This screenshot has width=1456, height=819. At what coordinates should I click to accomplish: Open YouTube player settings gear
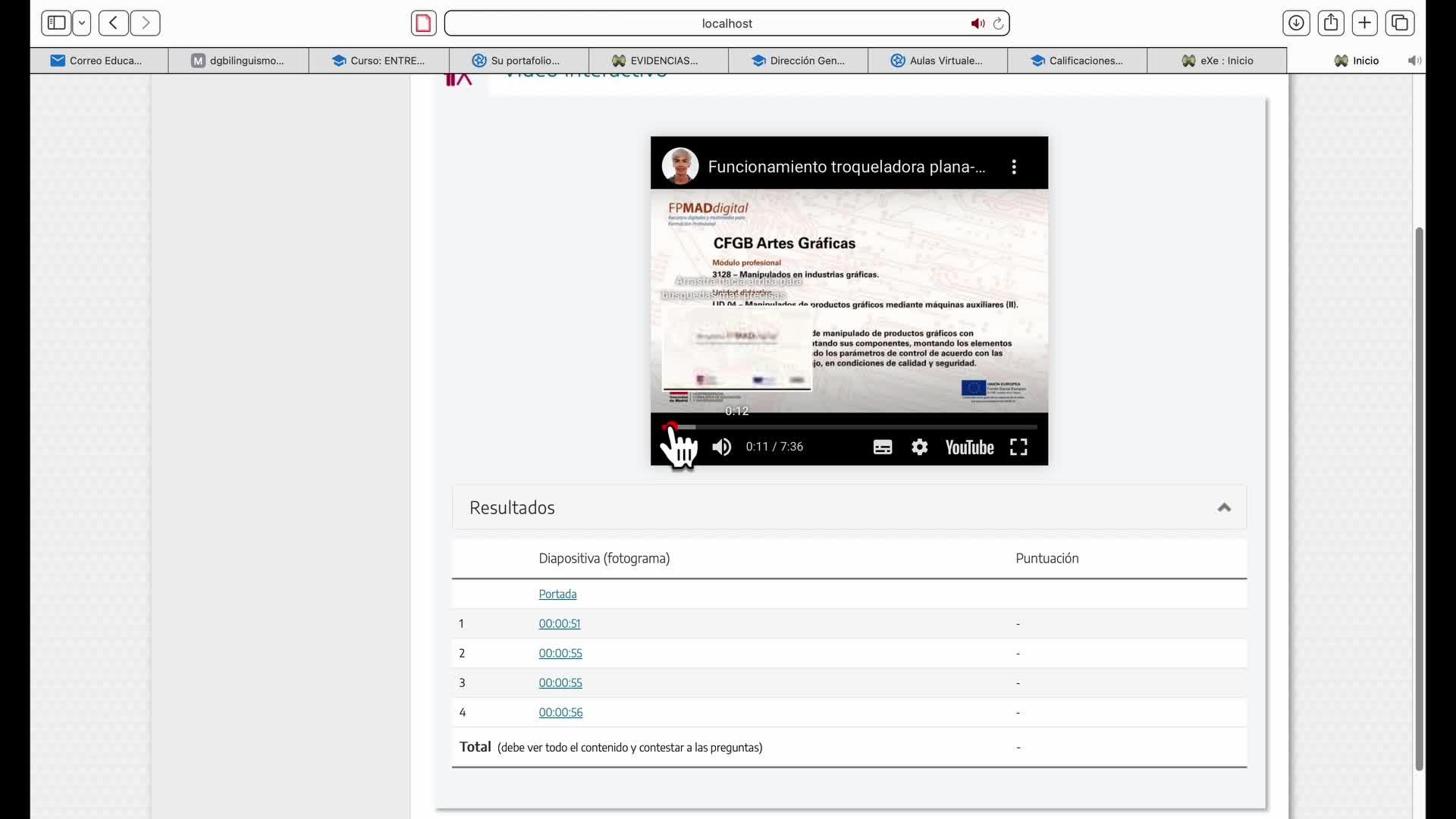click(x=919, y=447)
